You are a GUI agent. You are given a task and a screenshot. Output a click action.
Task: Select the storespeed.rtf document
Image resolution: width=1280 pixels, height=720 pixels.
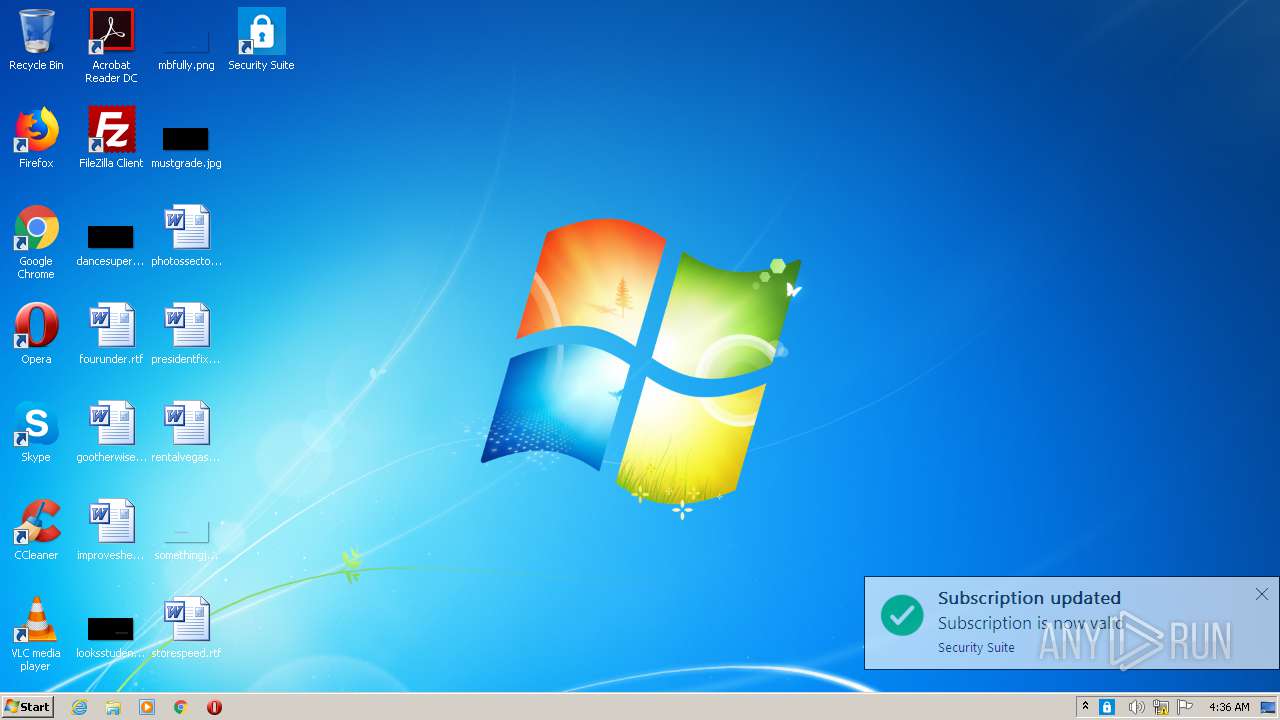pyautogui.click(x=186, y=628)
